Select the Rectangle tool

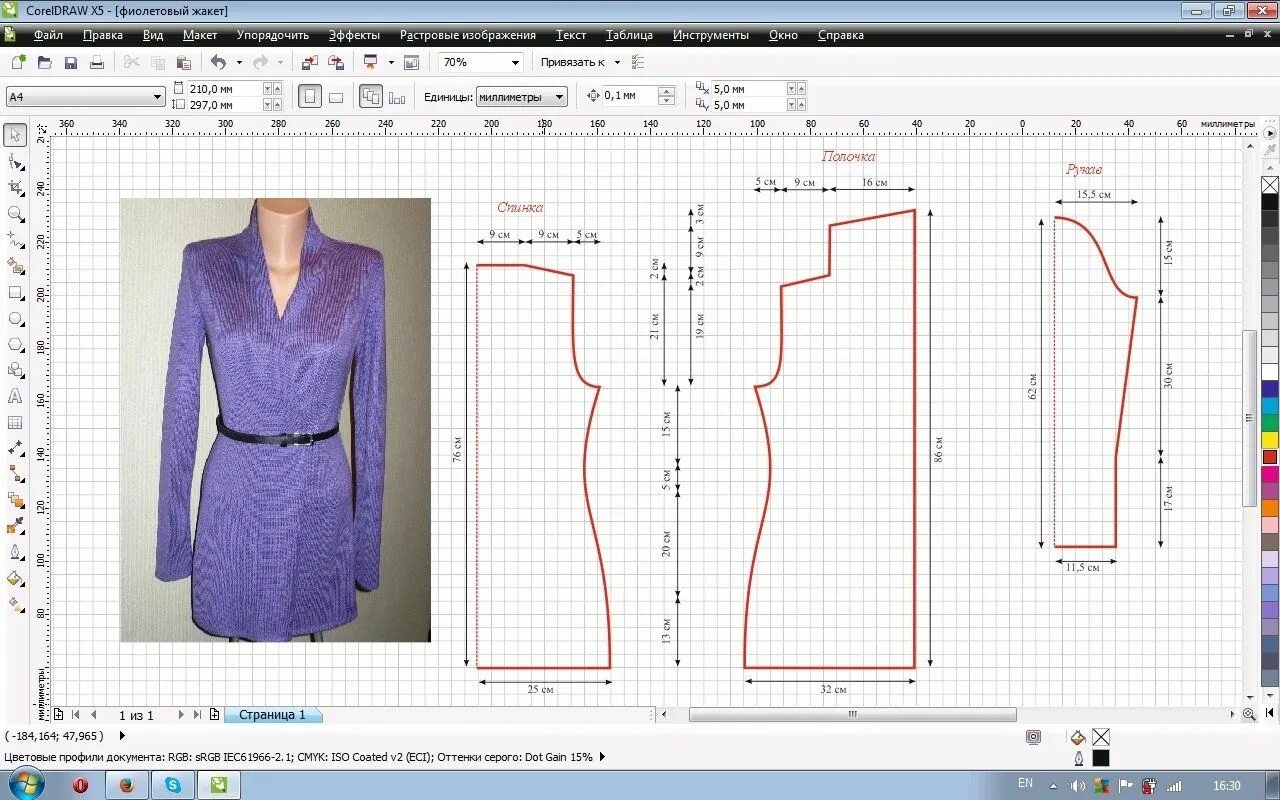15,292
